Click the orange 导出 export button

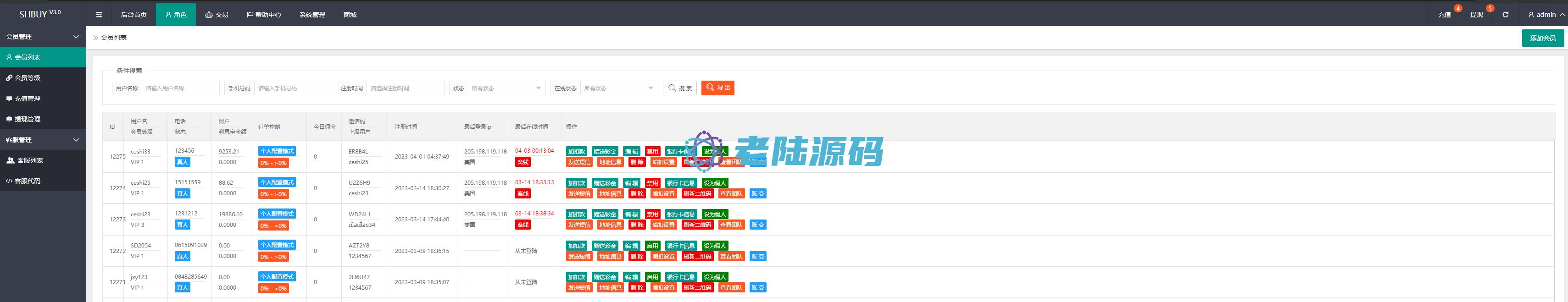[x=717, y=88]
